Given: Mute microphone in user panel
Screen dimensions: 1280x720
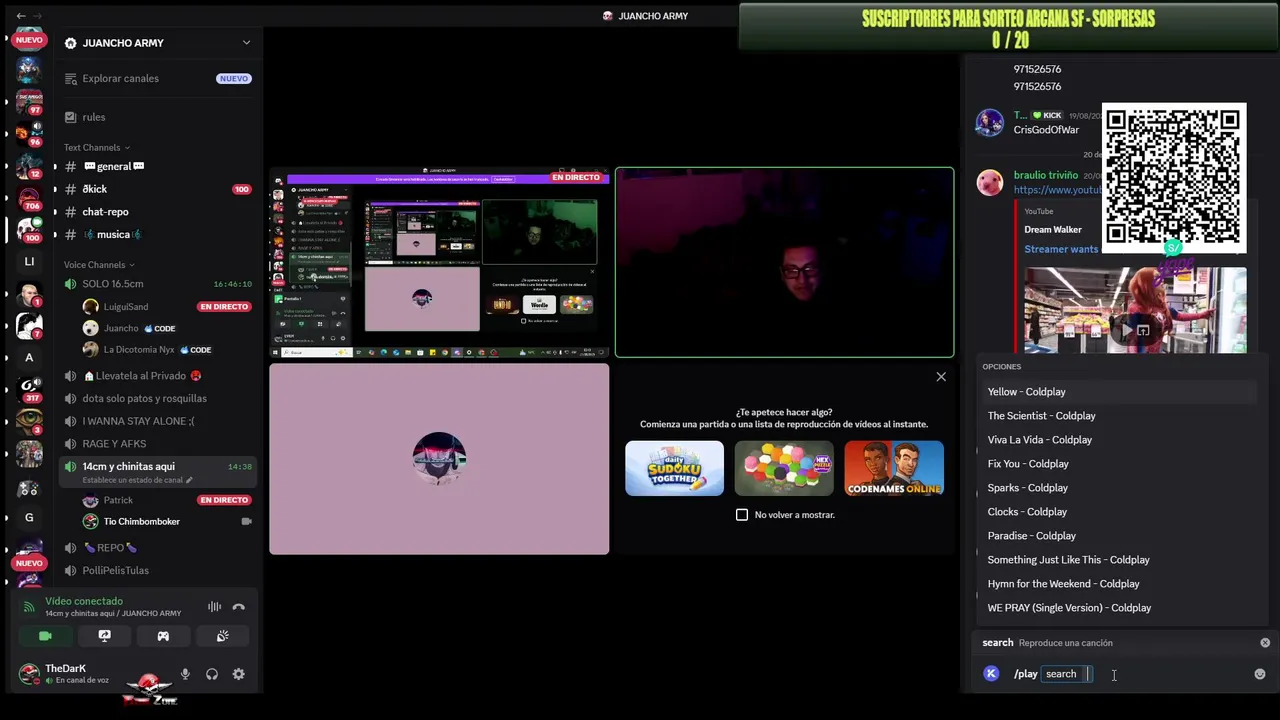Looking at the screenshot, I should pos(185,674).
